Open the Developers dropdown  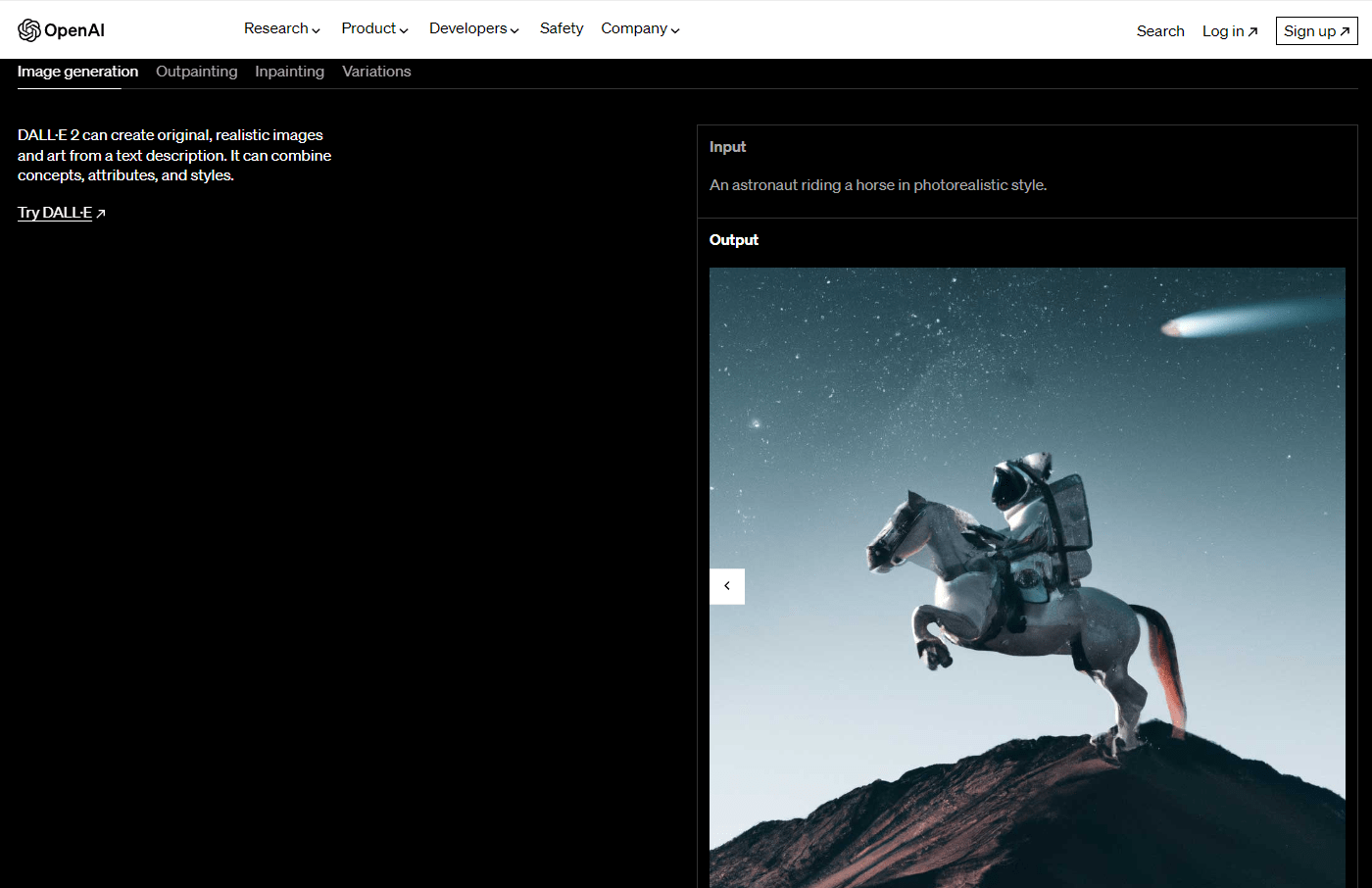pos(474,29)
